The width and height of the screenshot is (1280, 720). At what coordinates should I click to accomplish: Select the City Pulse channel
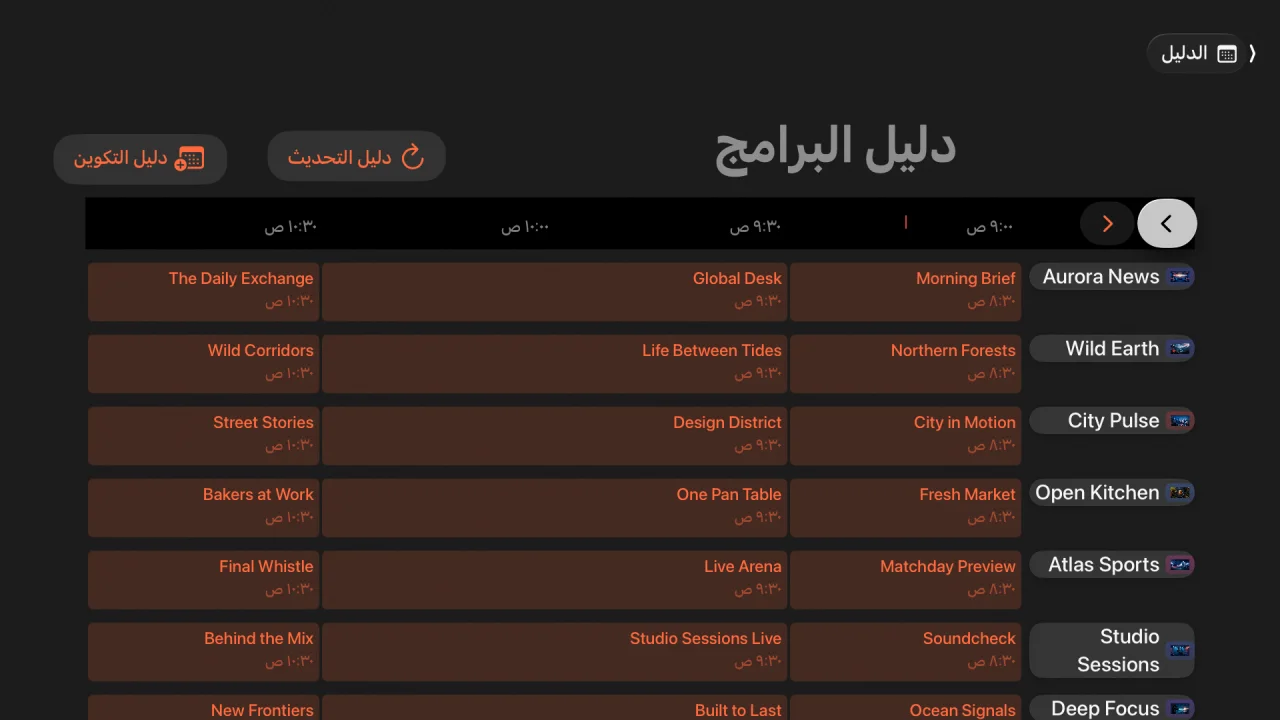coord(1112,421)
